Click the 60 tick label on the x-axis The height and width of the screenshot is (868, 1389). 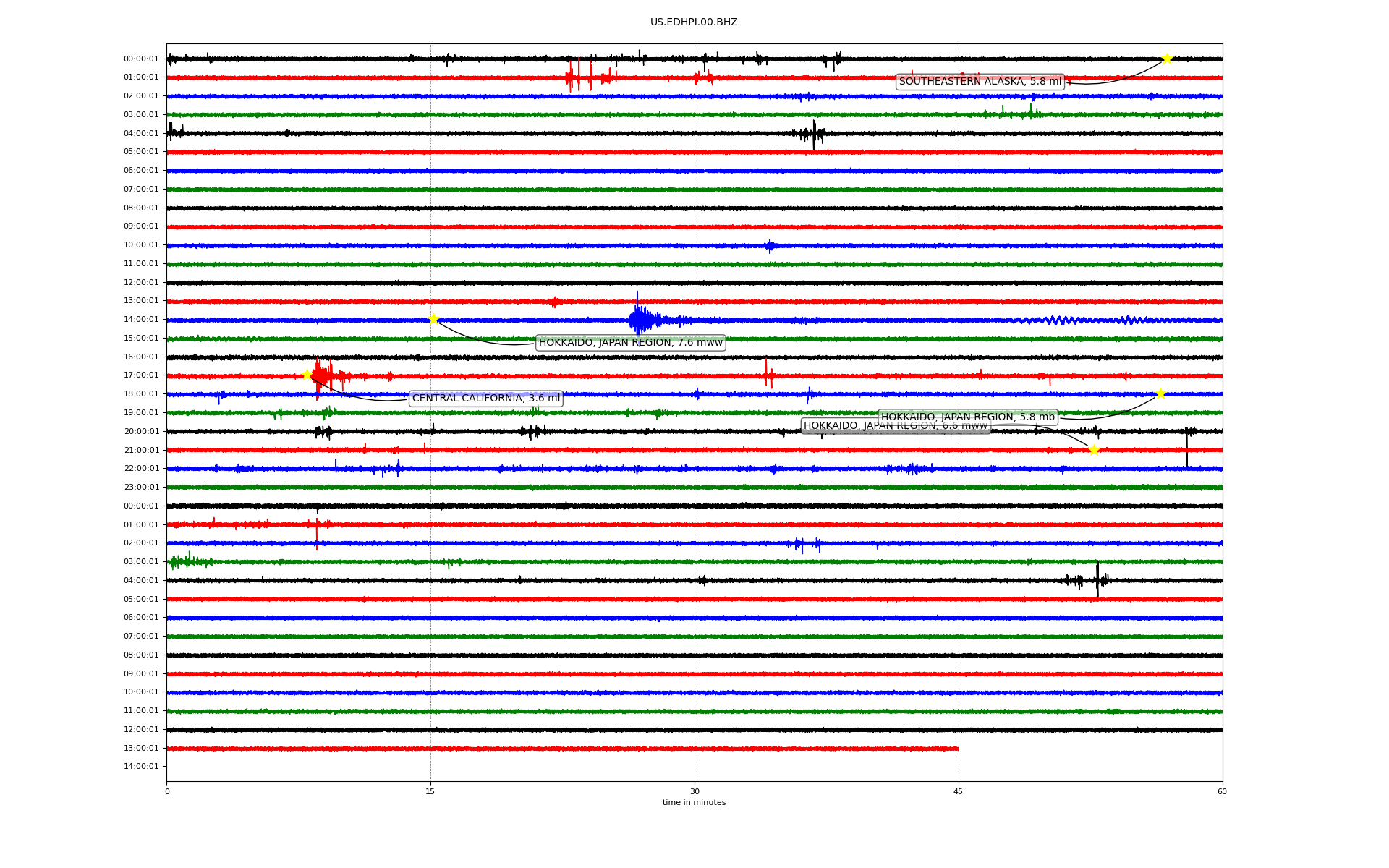pos(1221,791)
